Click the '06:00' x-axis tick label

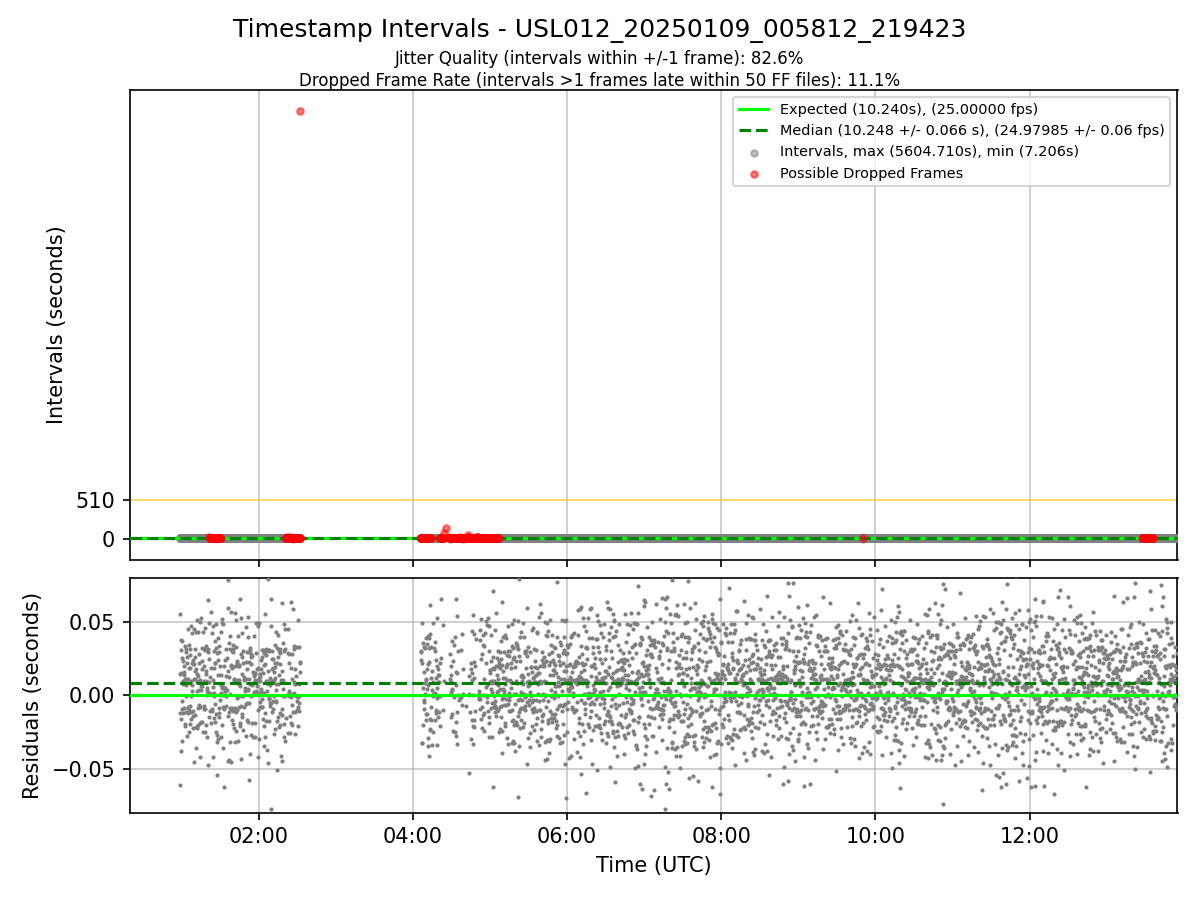(x=567, y=836)
